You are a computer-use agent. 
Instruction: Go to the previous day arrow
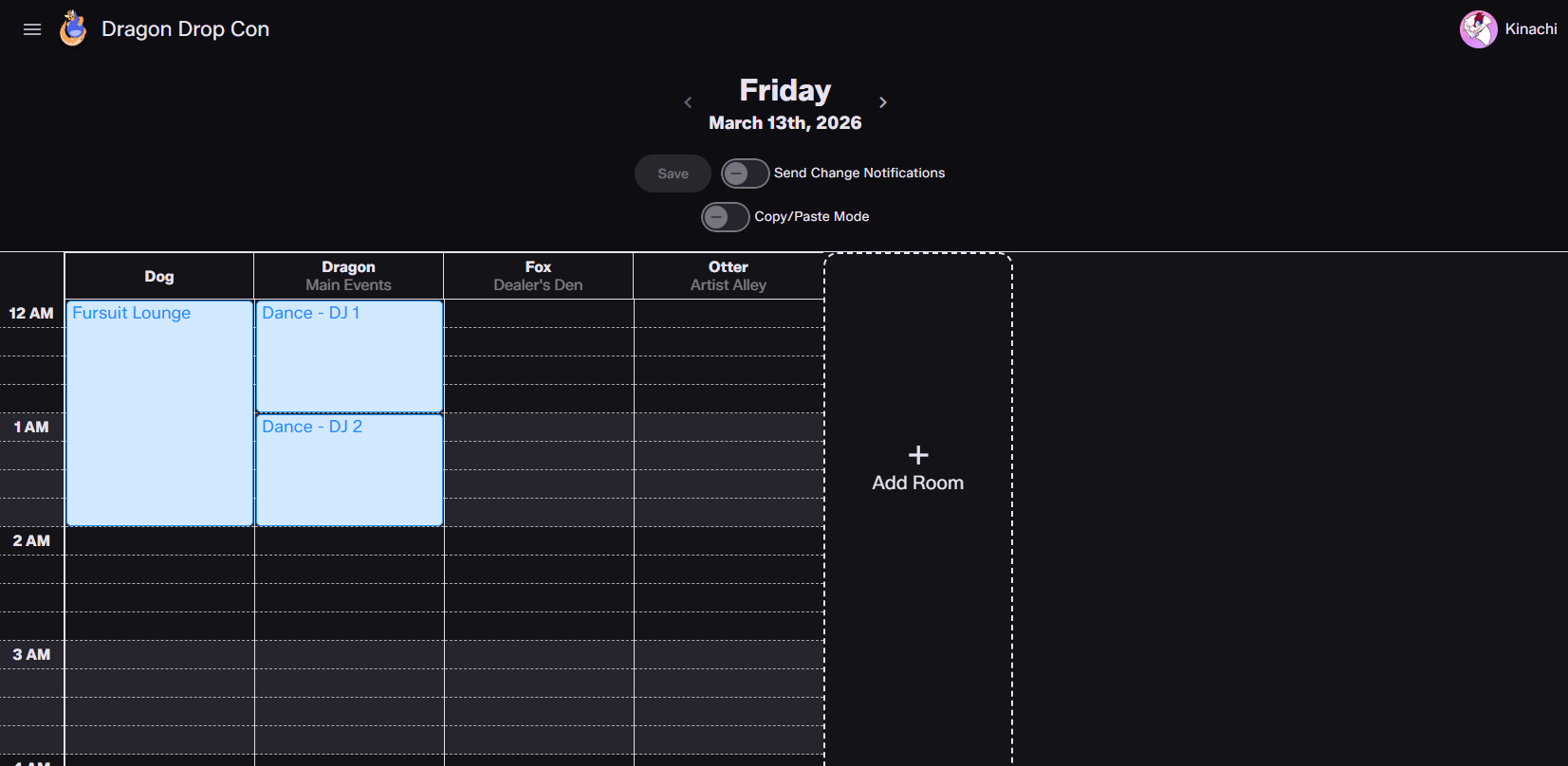point(688,102)
